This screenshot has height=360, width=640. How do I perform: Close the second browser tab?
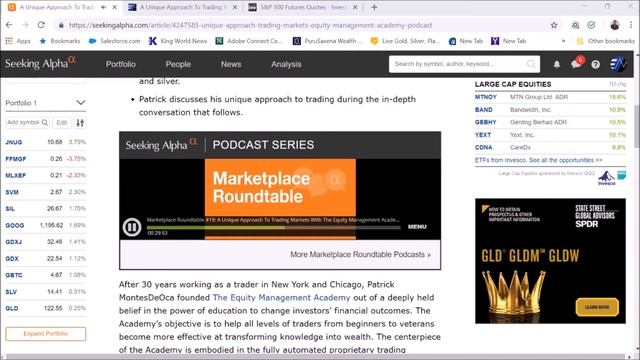coord(235,7)
